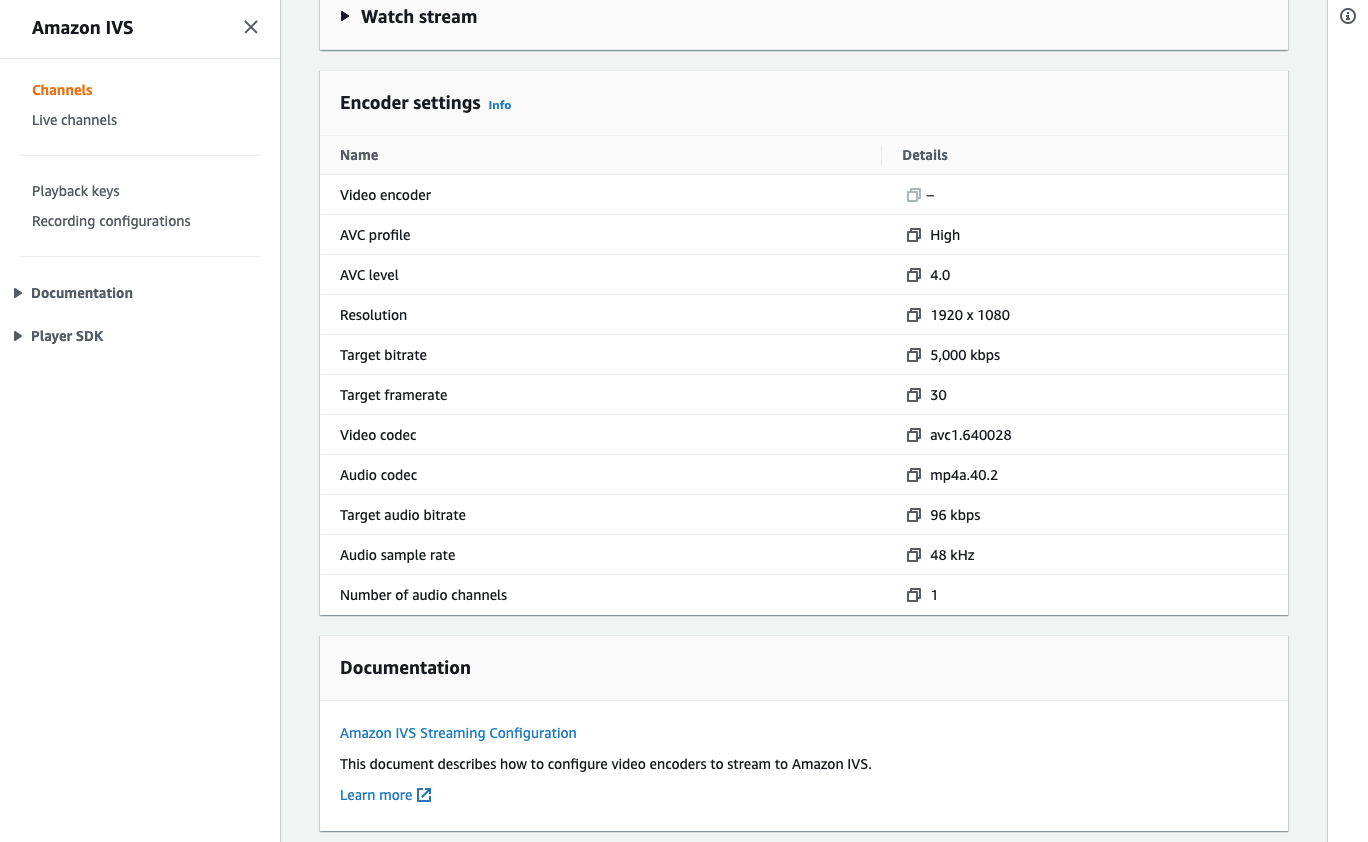The height and width of the screenshot is (842, 1368).
Task: Open the info panel circle icon
Action: pos(1347,16)
